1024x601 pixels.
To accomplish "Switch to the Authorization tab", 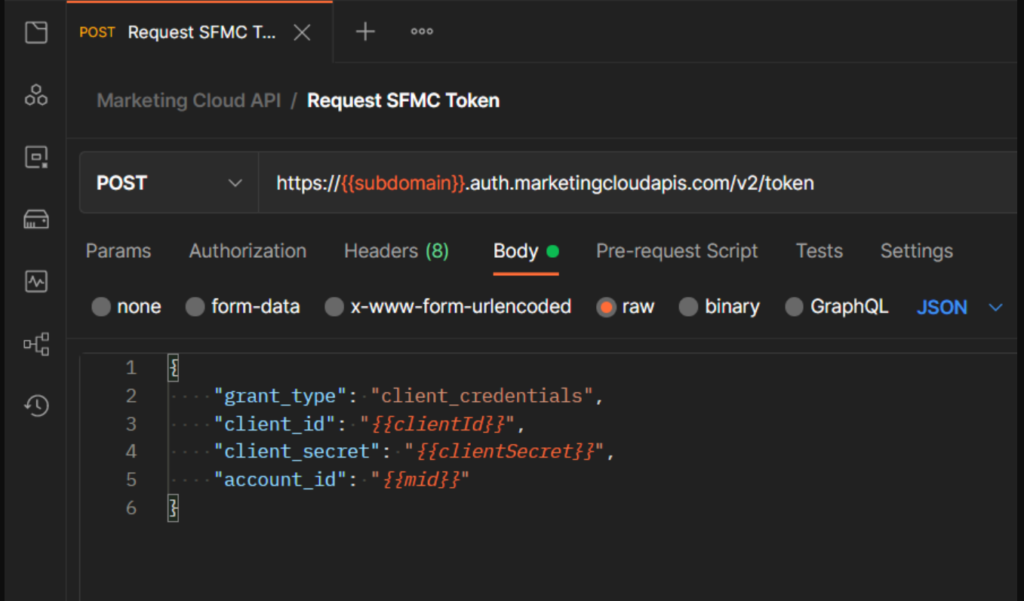I will [247, 251].
